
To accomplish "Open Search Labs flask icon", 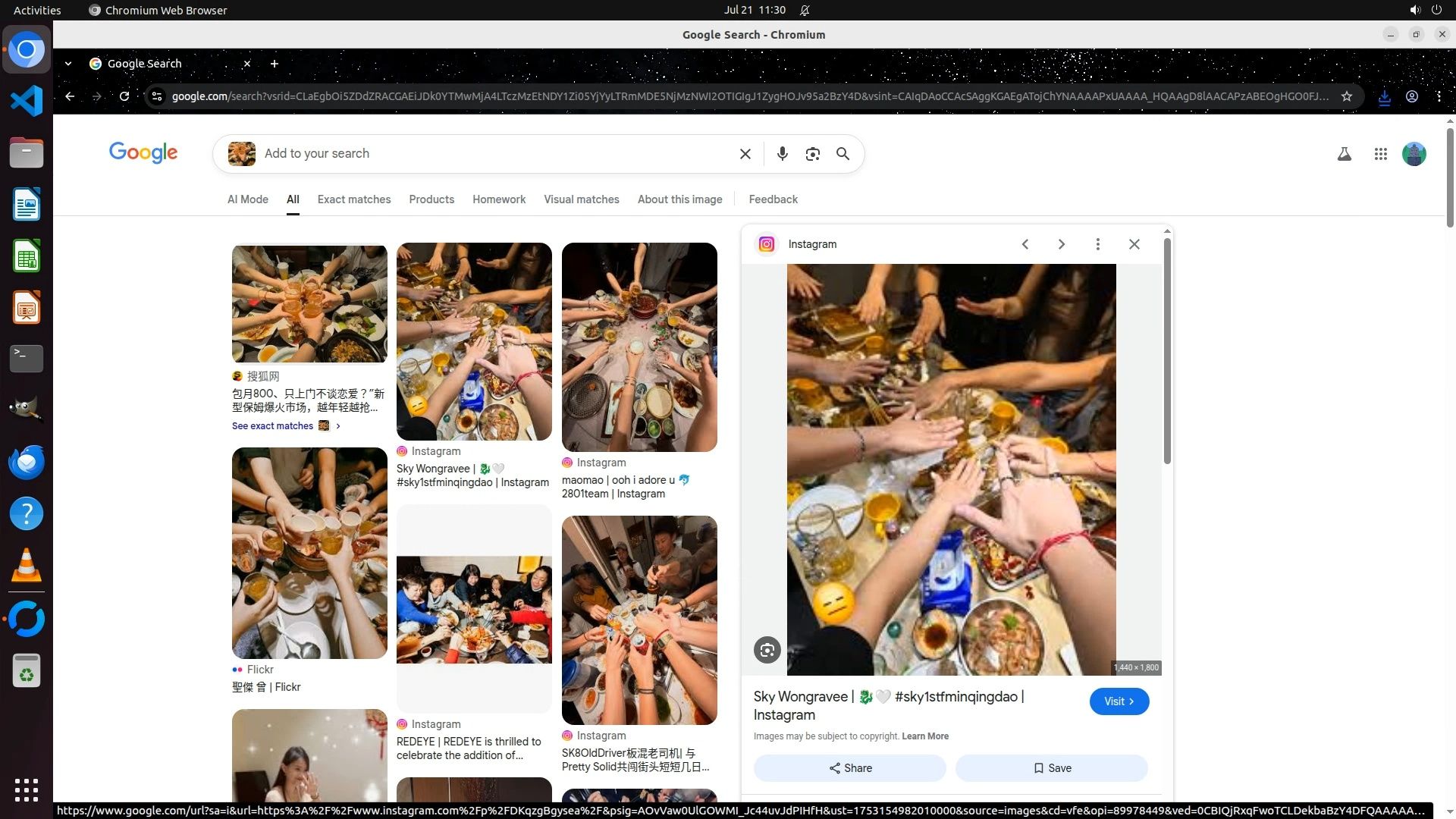I will click(1344, 154).
